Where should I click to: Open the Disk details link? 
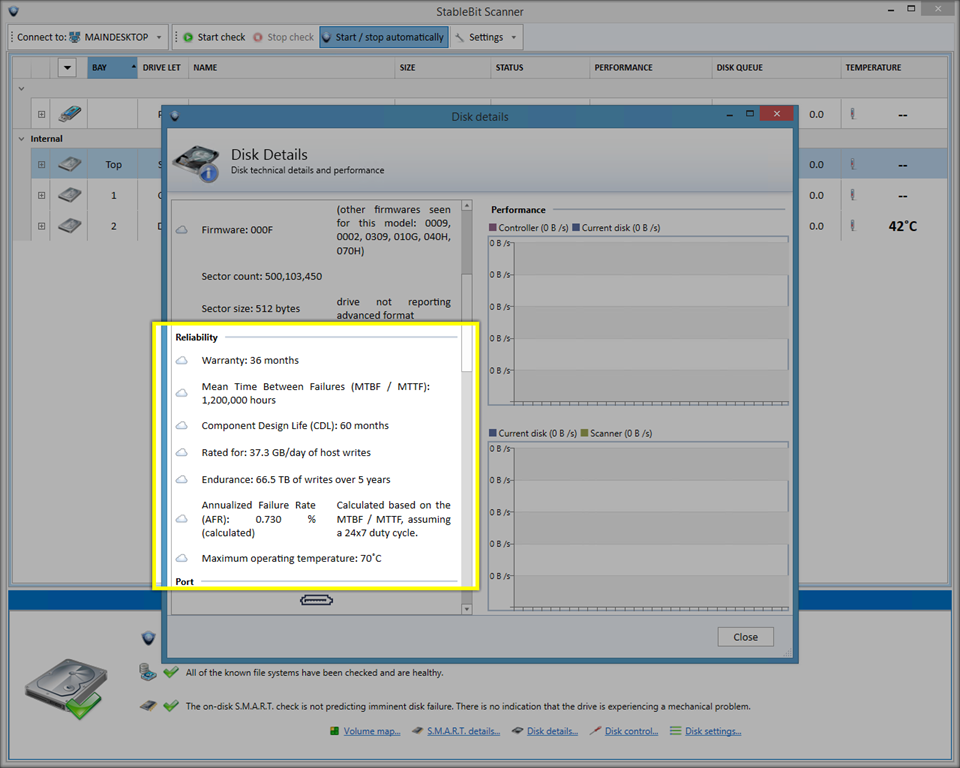552,731
